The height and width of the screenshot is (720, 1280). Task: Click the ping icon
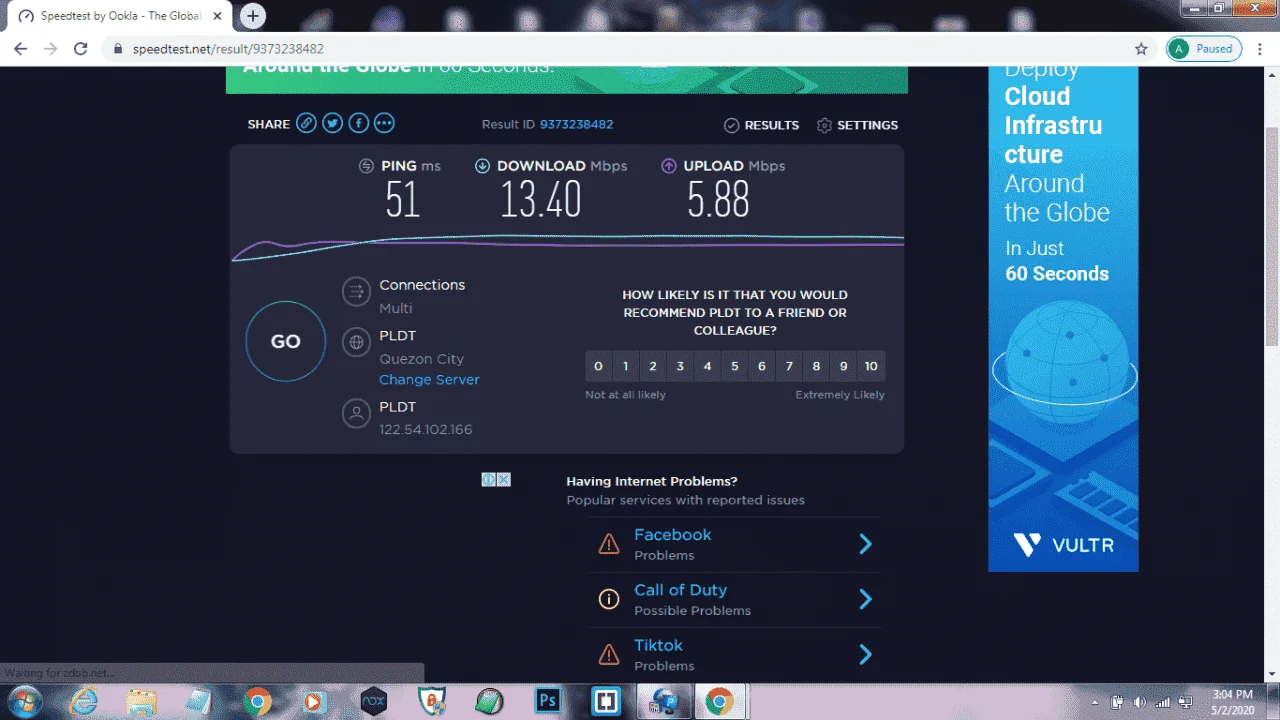pos(366,166)
